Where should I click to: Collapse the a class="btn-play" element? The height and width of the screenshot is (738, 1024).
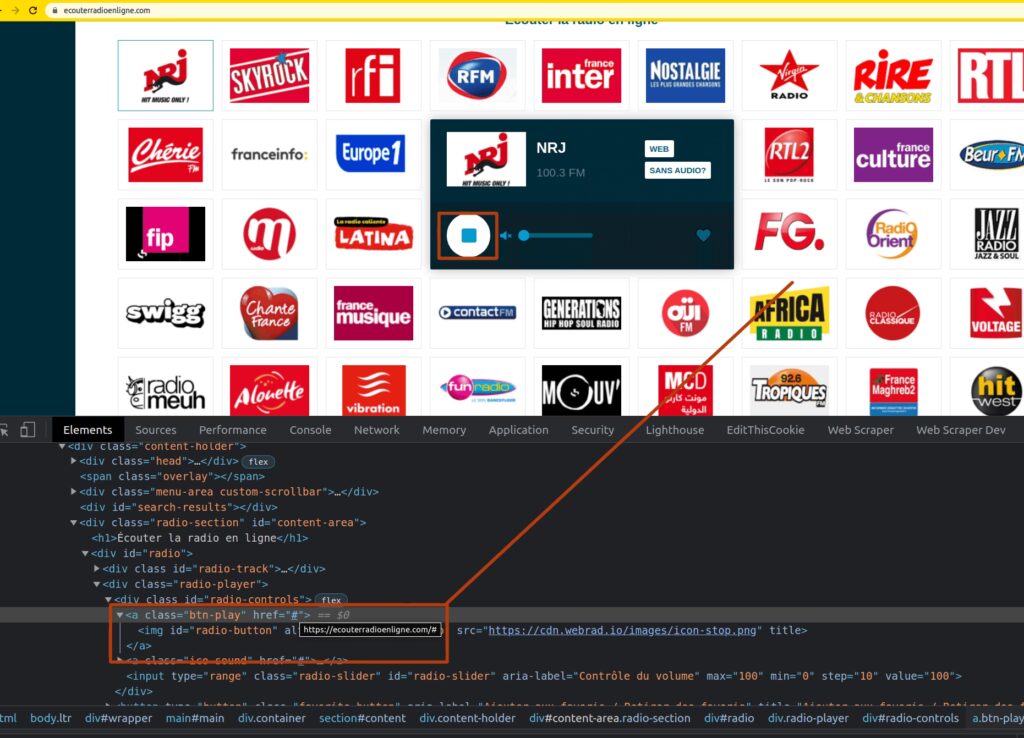120,615
